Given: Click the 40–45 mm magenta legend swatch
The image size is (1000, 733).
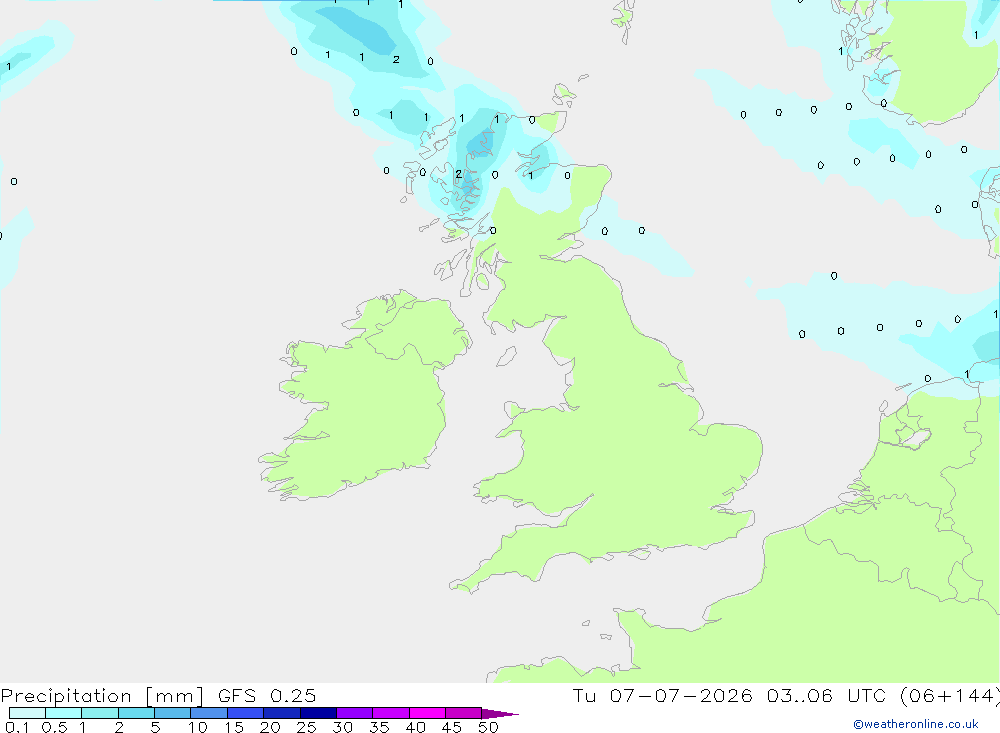Looking at the screenshot, I should click(427, 713).
